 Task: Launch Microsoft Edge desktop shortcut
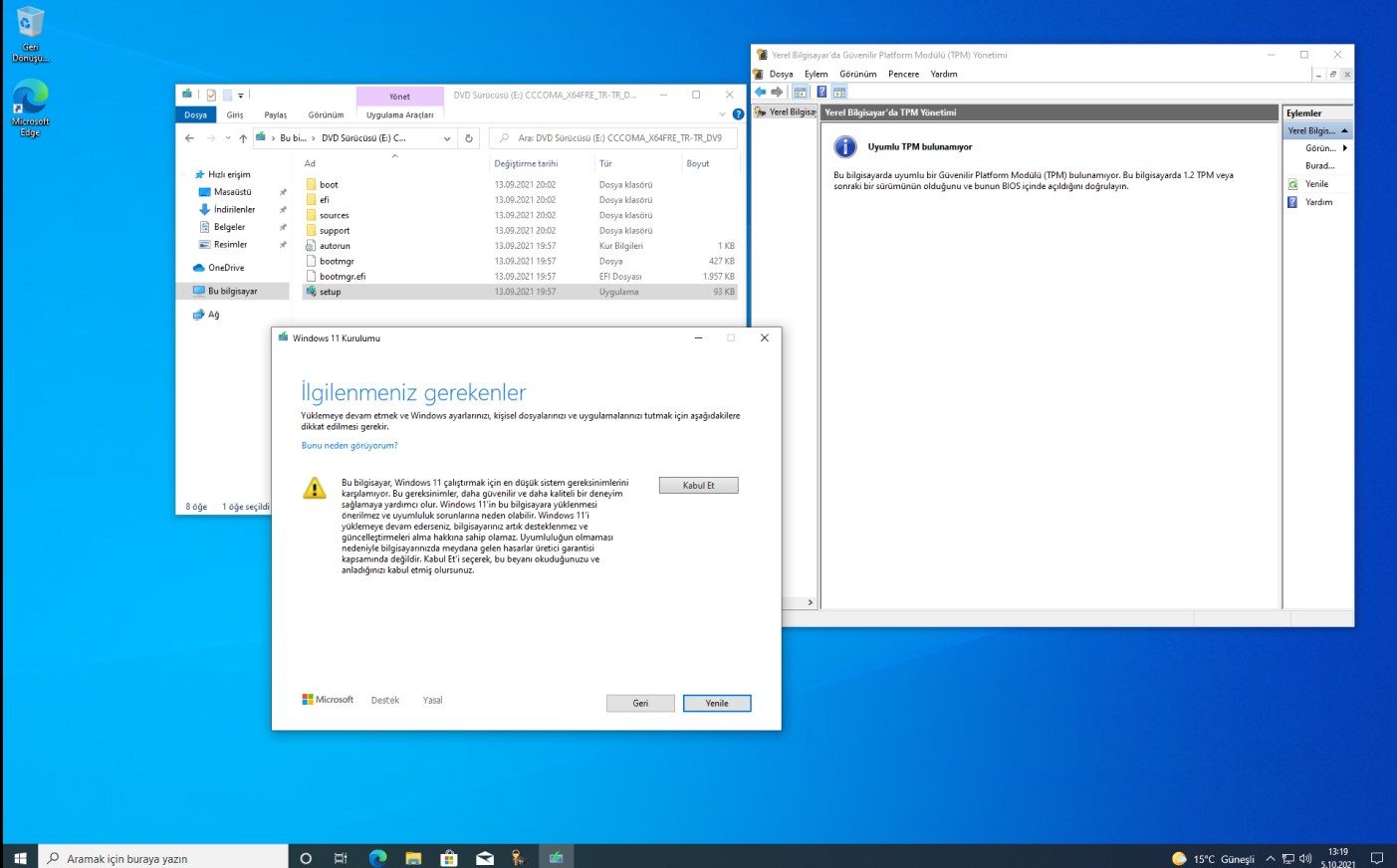pyautogui.click(x=30, y=108)
